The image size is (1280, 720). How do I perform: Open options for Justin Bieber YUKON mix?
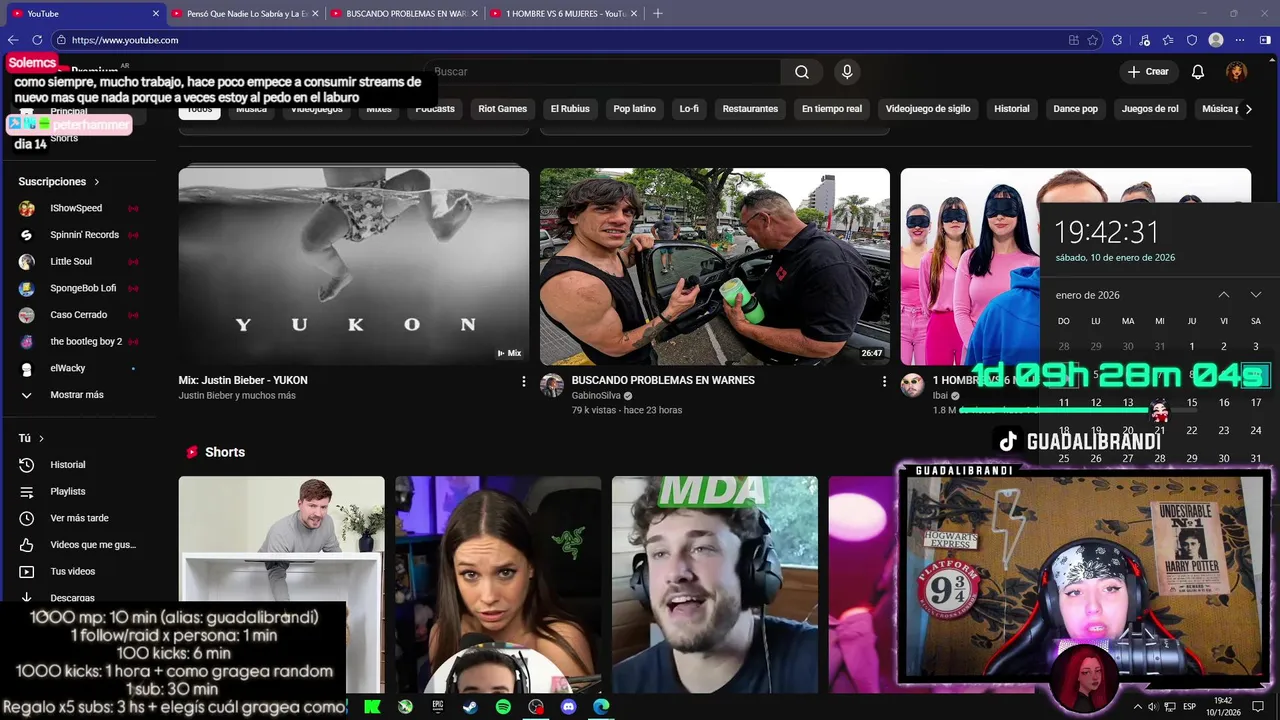(x=523, y=381)
